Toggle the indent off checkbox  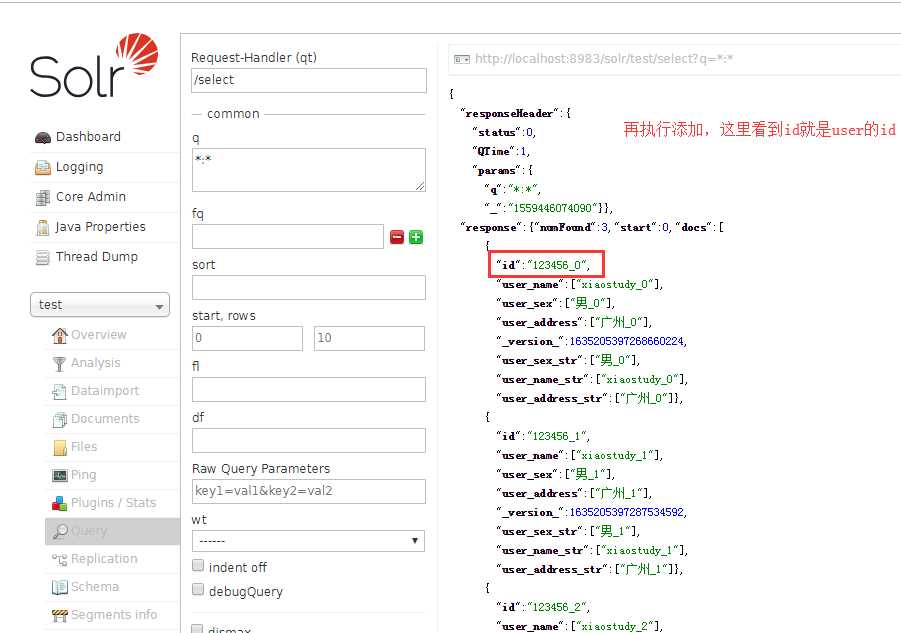(x=198, y=565)
